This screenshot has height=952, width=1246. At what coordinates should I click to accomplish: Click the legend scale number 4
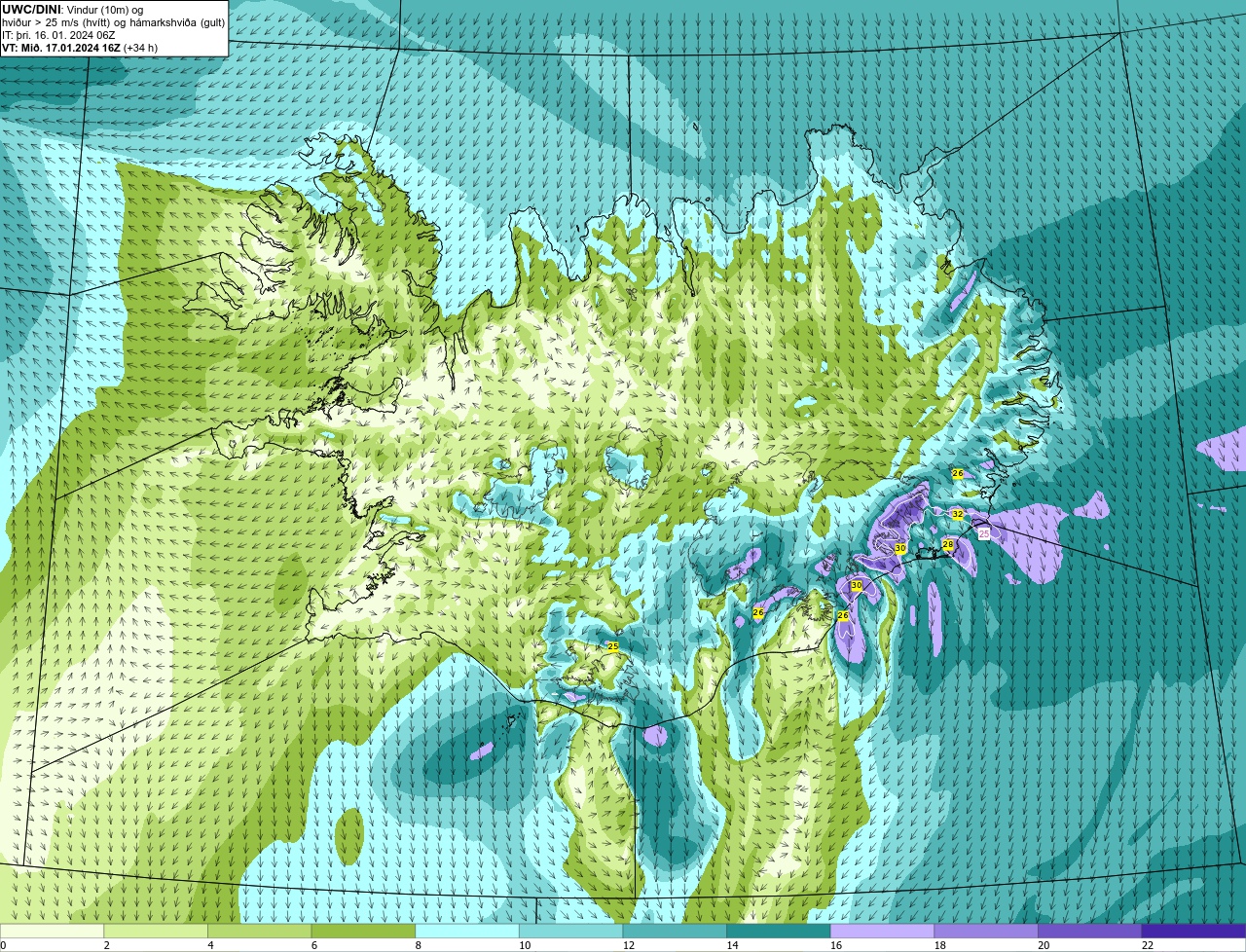click(211, 945)
